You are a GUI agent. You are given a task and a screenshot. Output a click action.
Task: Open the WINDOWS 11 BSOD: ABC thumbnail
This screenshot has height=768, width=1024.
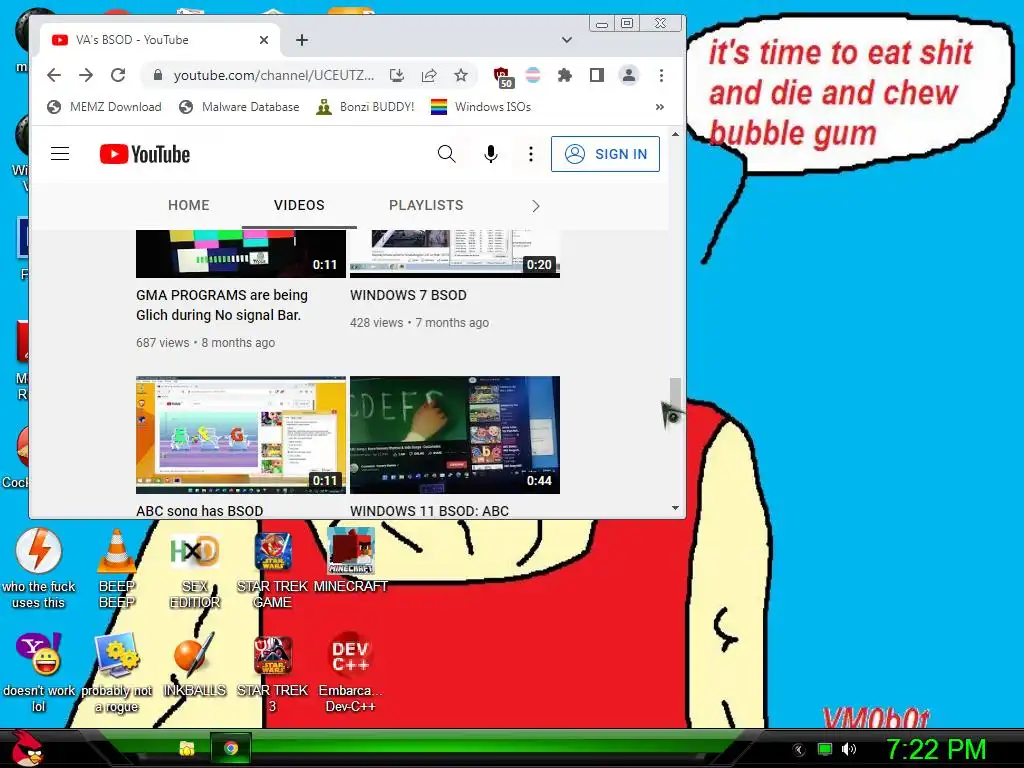coord(455,435)
